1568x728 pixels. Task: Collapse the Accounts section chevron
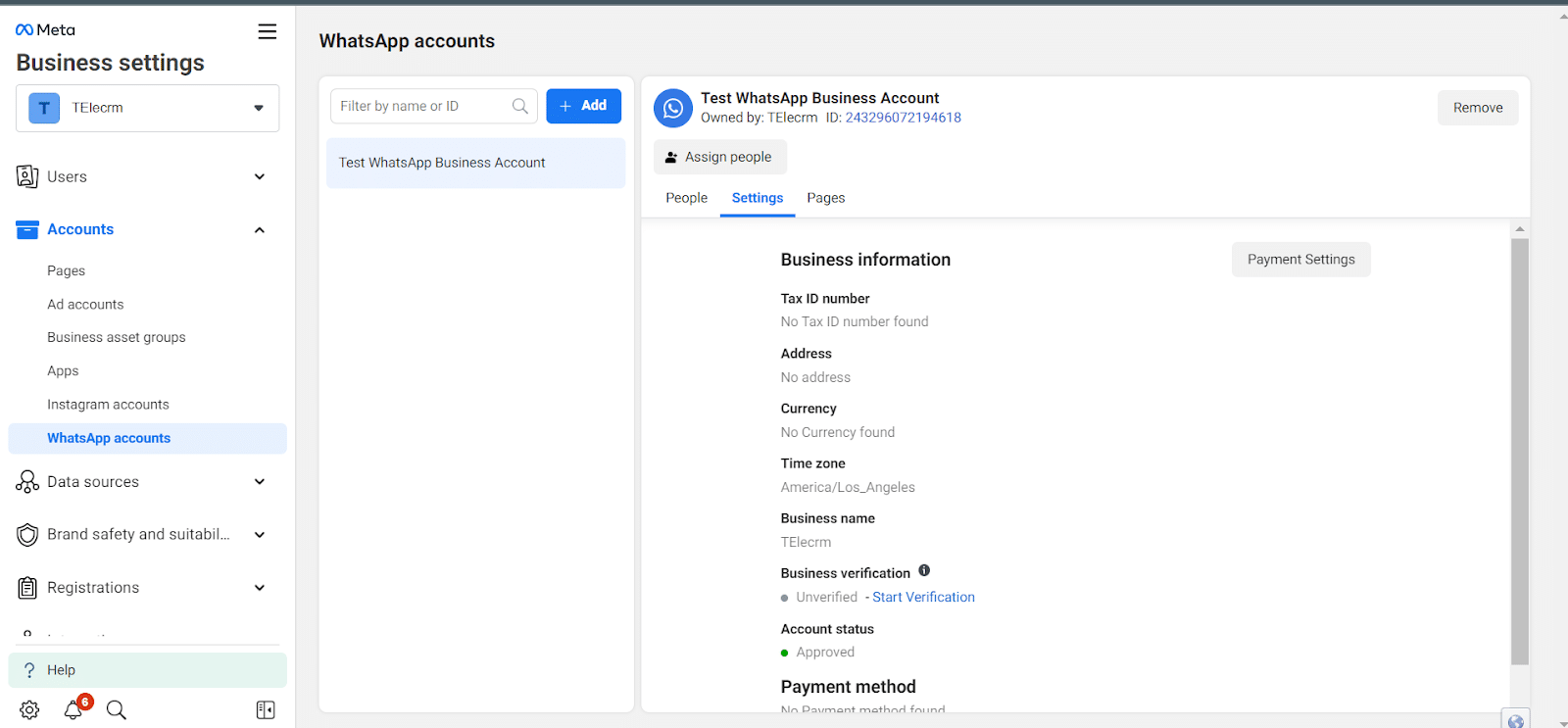point(260,229)
